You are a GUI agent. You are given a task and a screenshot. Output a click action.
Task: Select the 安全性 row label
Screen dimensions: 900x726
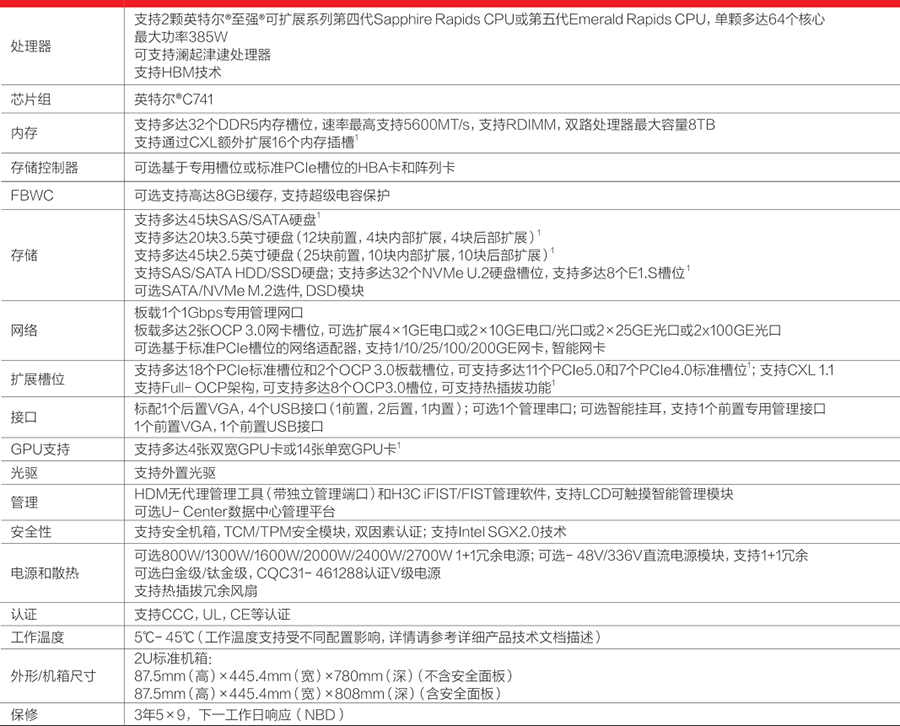(x=31, y=532)
